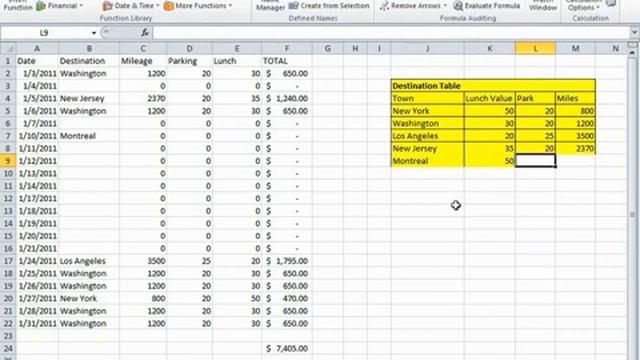Select the Town header cell

pos(427,98)
